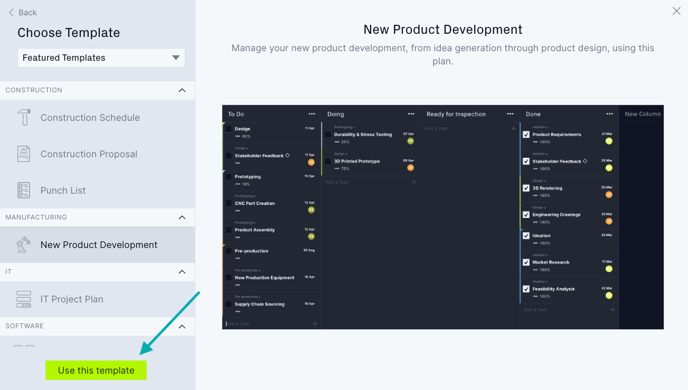
Task: Click the plus icon in the Done column
Action: pyautogui.click(x=612, y=310)
